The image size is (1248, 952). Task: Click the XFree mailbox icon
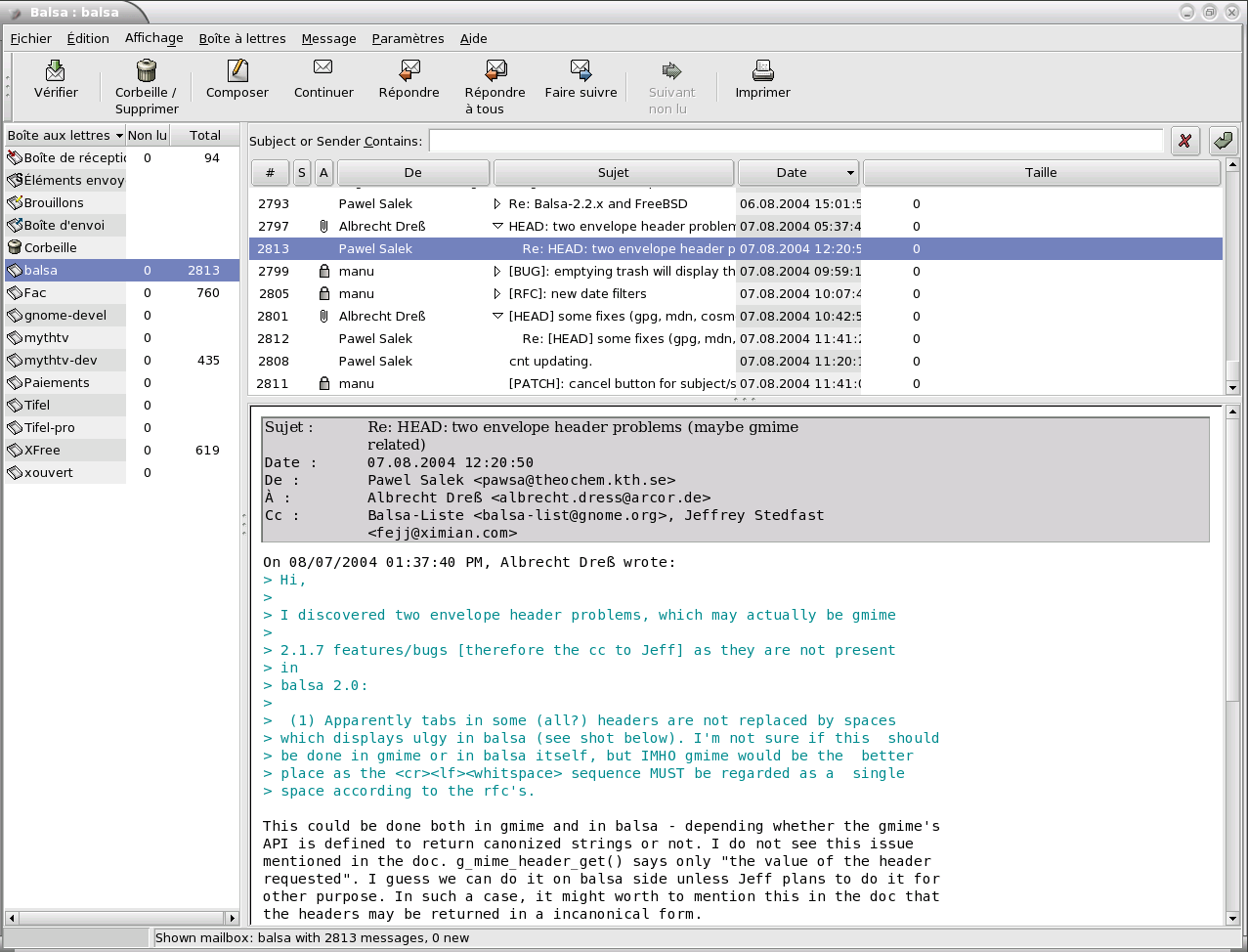click(15, 450)
